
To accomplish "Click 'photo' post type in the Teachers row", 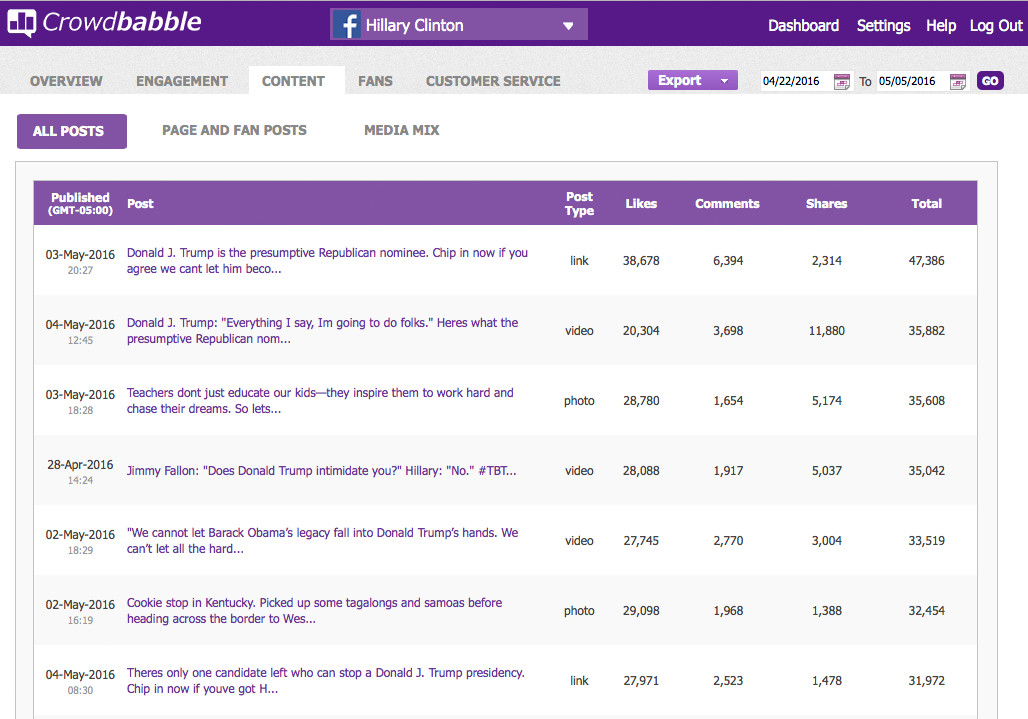I will [579, 400].
